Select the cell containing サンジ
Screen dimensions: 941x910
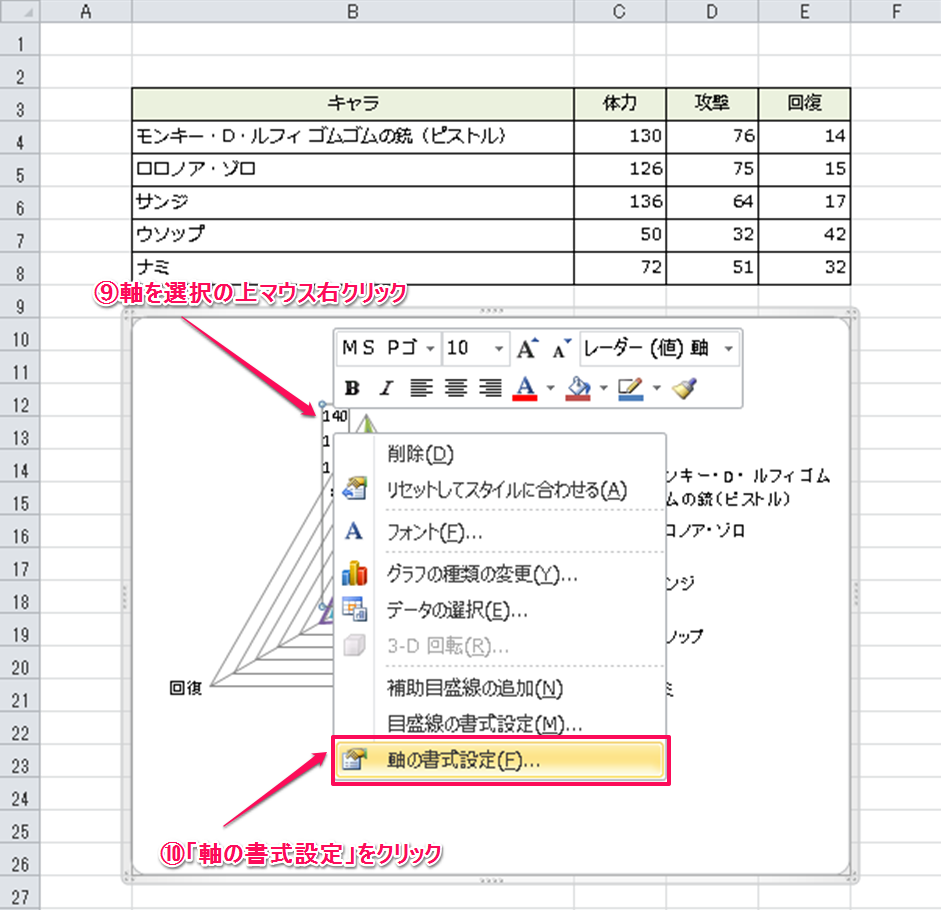[352, 201]
